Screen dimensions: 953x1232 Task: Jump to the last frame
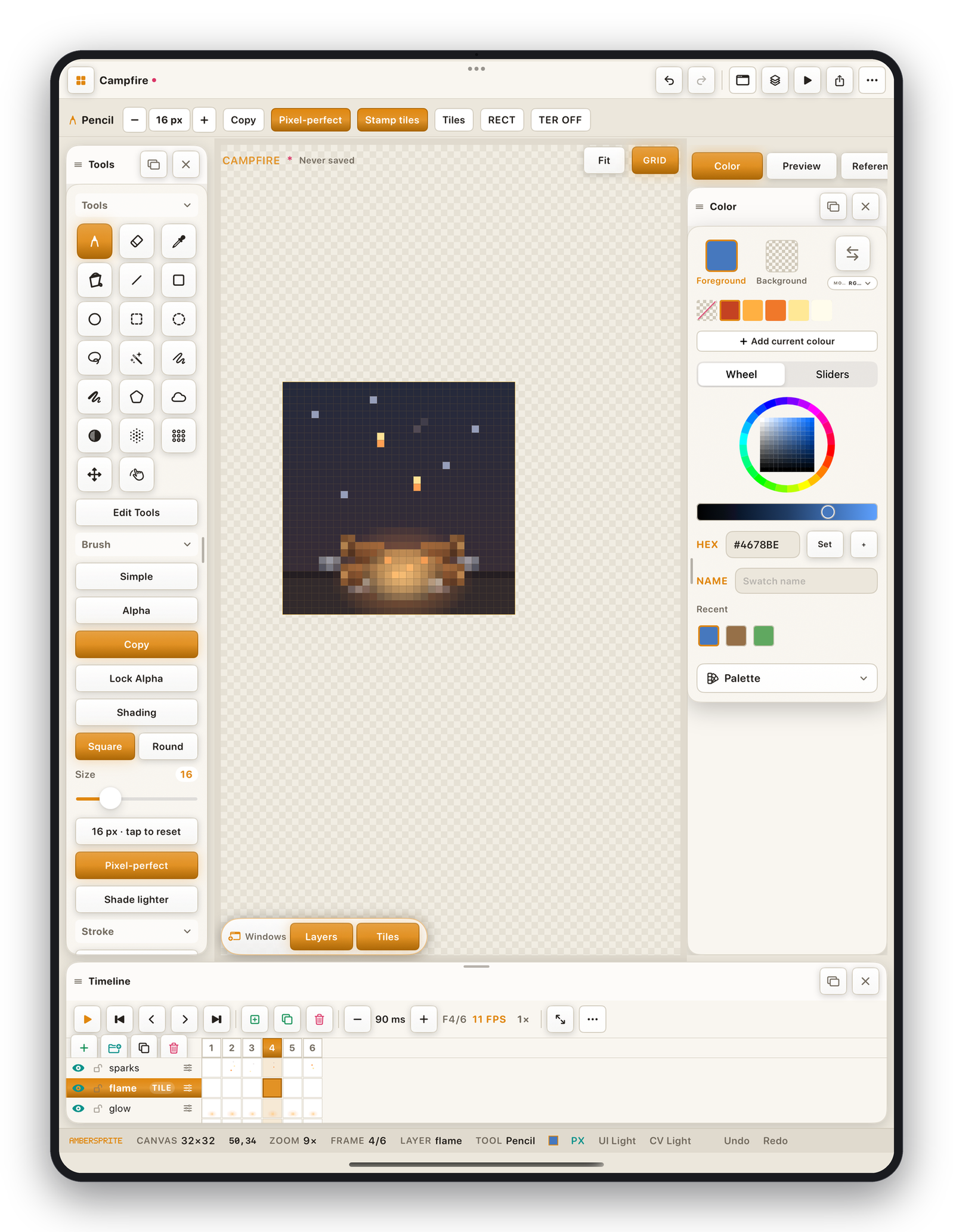coord(216,1019)
